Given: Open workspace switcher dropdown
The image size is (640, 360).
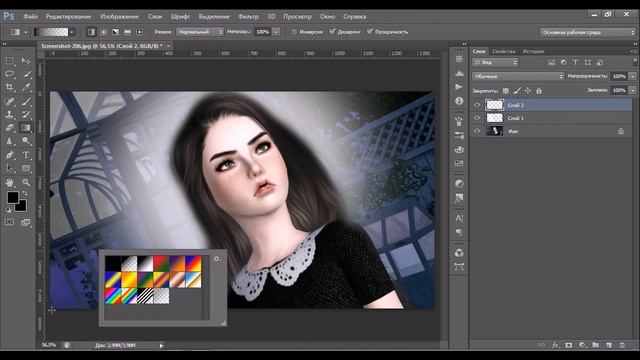Looking at the screenshot, I should point(588,32).
